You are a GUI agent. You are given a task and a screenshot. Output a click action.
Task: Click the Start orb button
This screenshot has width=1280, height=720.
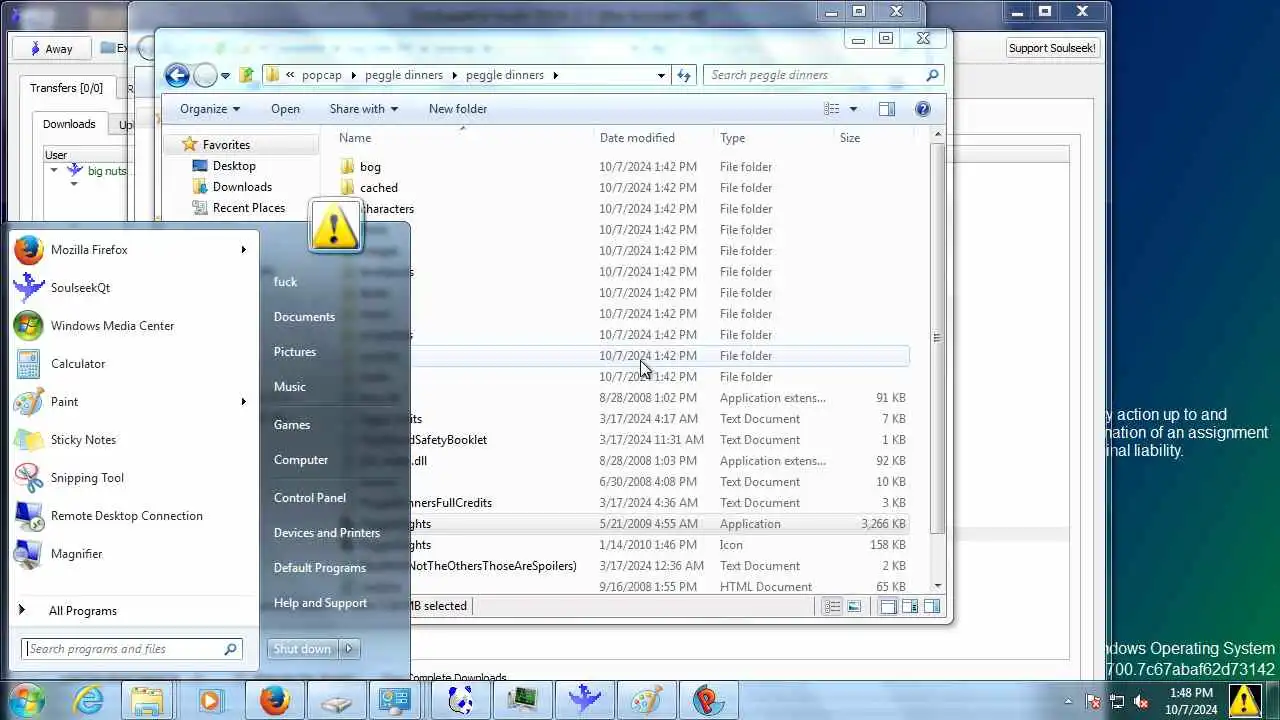27,700
